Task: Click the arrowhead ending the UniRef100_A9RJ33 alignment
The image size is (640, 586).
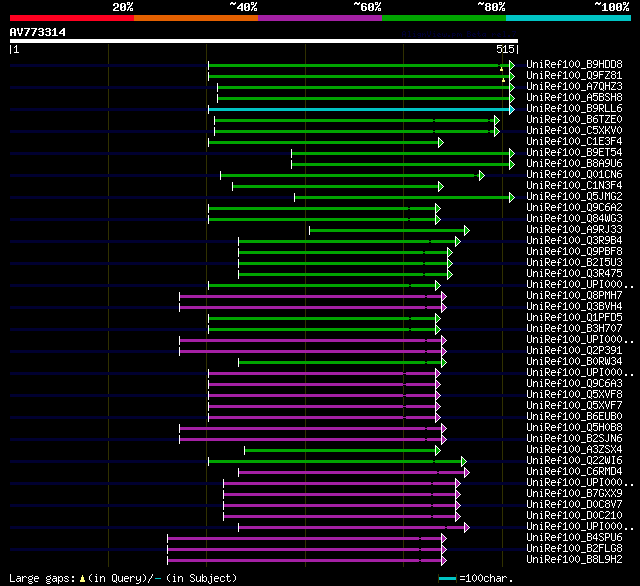Action: 467,231
